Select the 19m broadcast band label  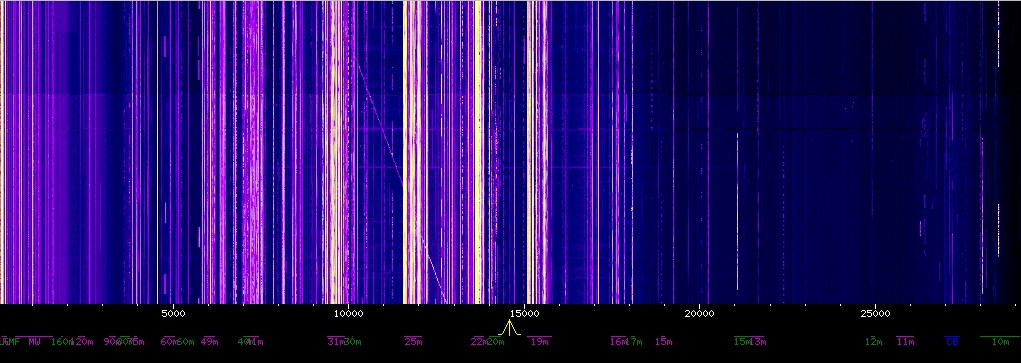click(x=539, y=341)
